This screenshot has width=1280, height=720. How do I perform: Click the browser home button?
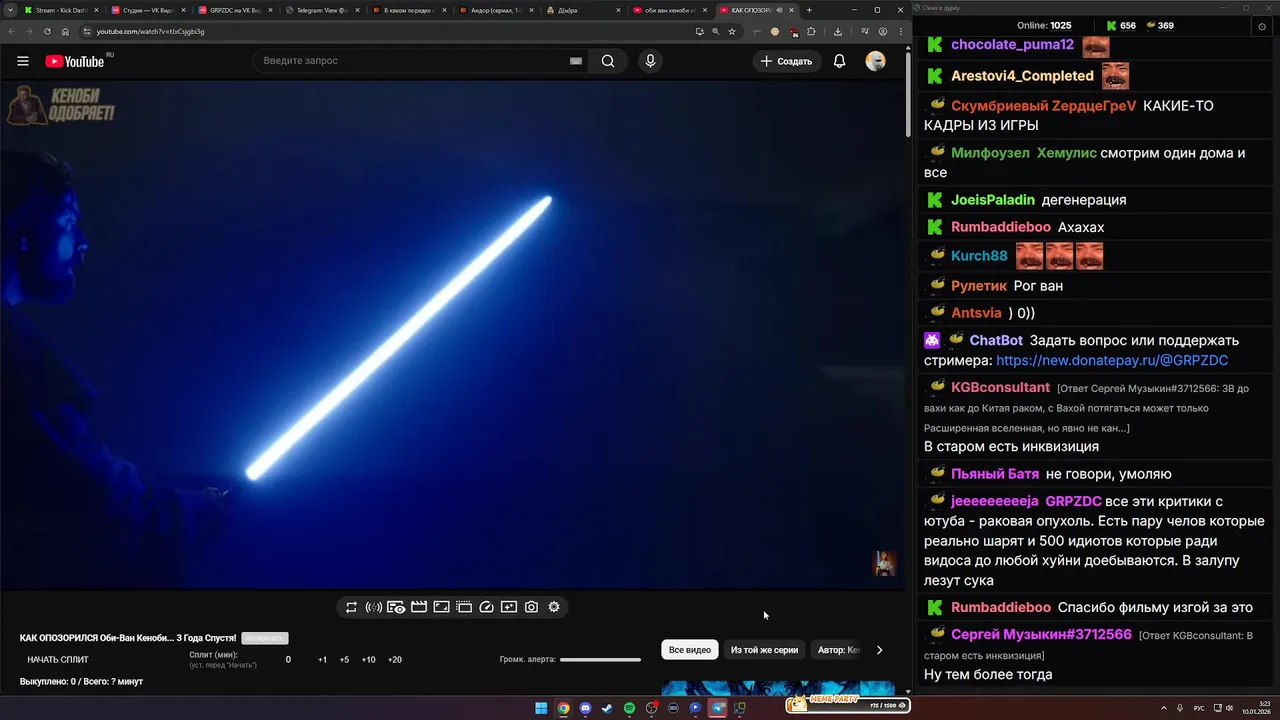[65, 31]
